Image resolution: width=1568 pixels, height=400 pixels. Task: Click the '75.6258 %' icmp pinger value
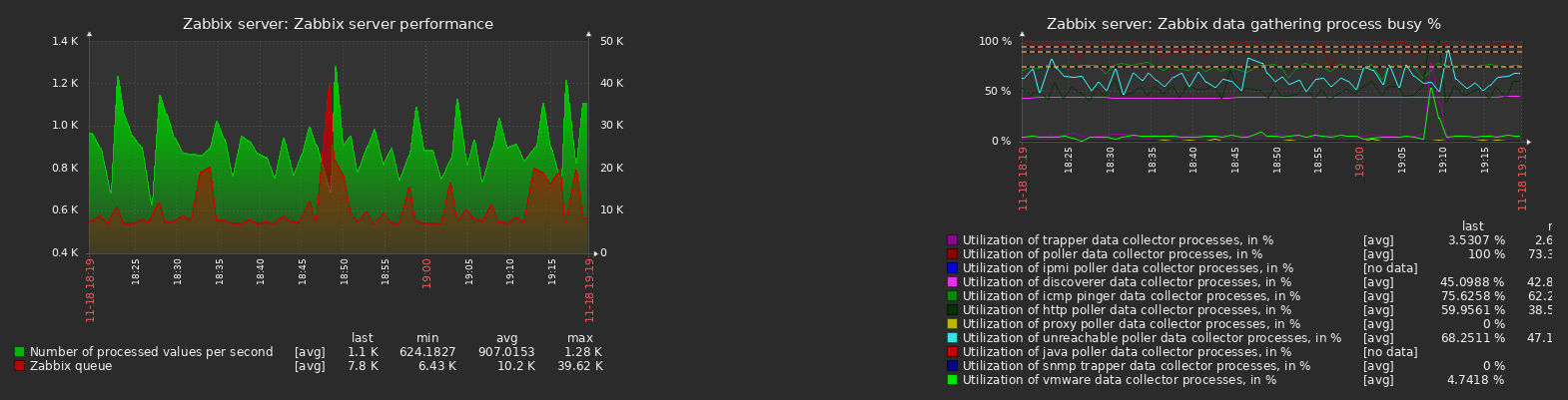[x=1472, y=296]
